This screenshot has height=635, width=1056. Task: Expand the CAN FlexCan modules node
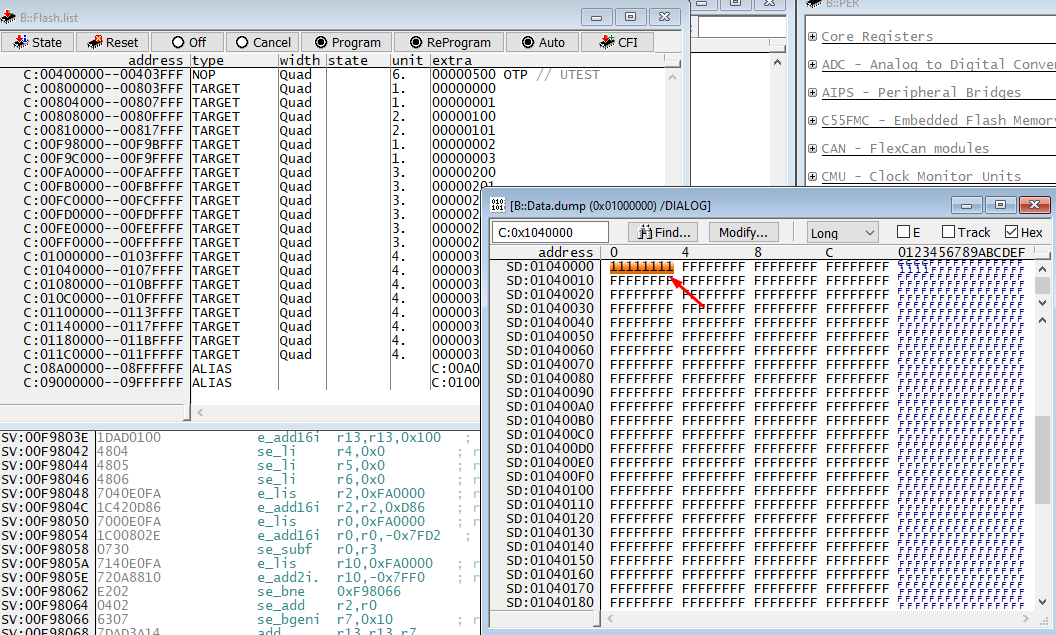click(x=813, y=146)
